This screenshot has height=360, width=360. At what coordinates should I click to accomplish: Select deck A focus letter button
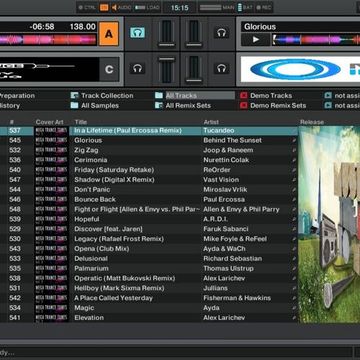click(x=109, y=34)
